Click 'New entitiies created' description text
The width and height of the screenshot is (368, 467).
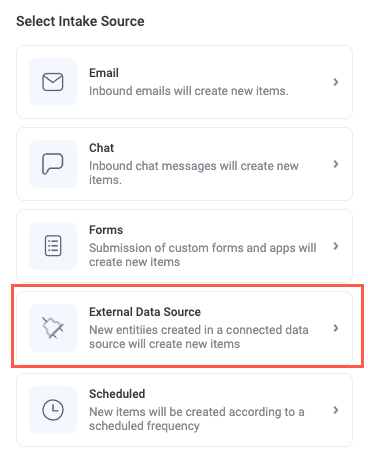pos(199,337)
